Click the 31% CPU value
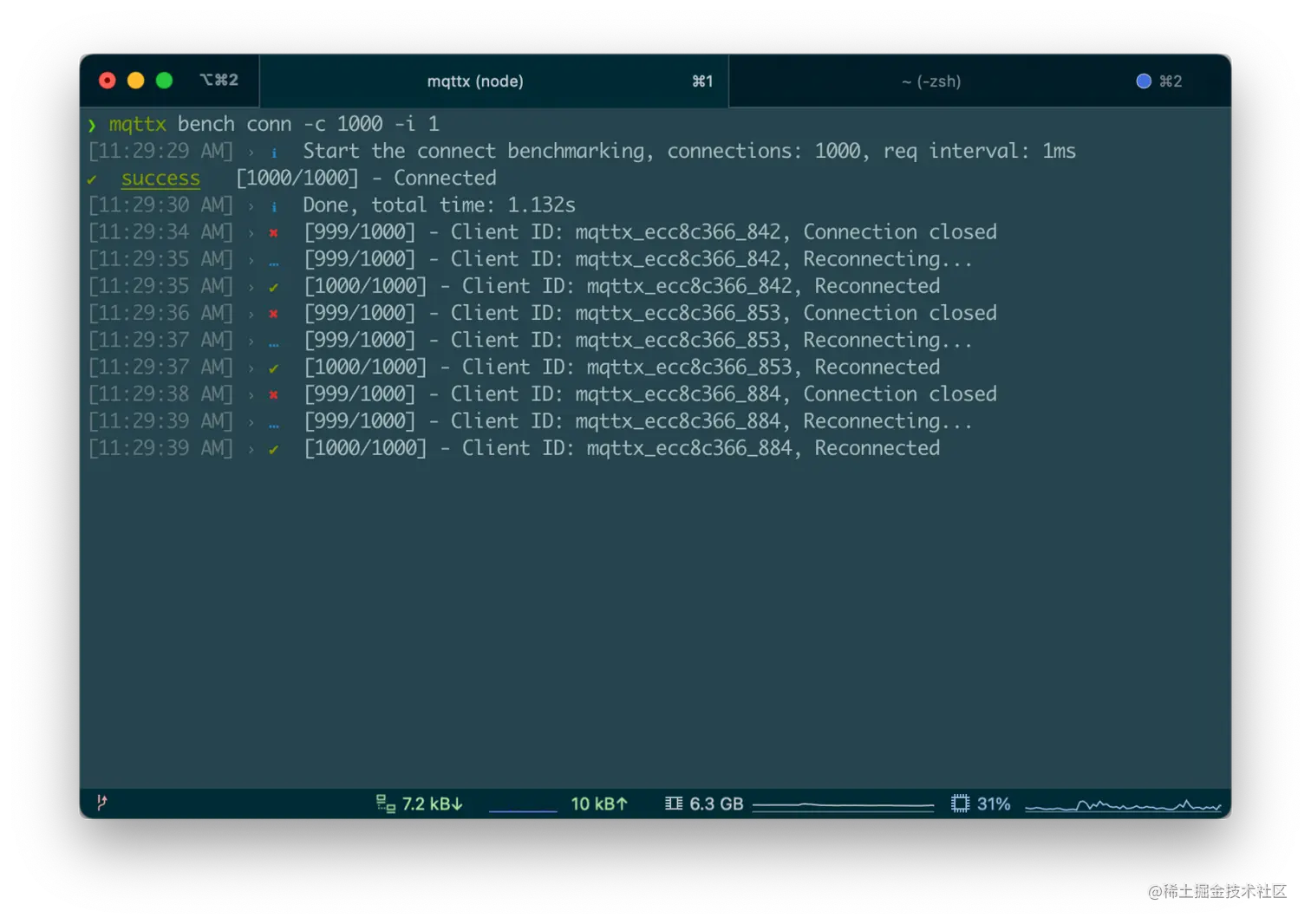 click(994, 804)
